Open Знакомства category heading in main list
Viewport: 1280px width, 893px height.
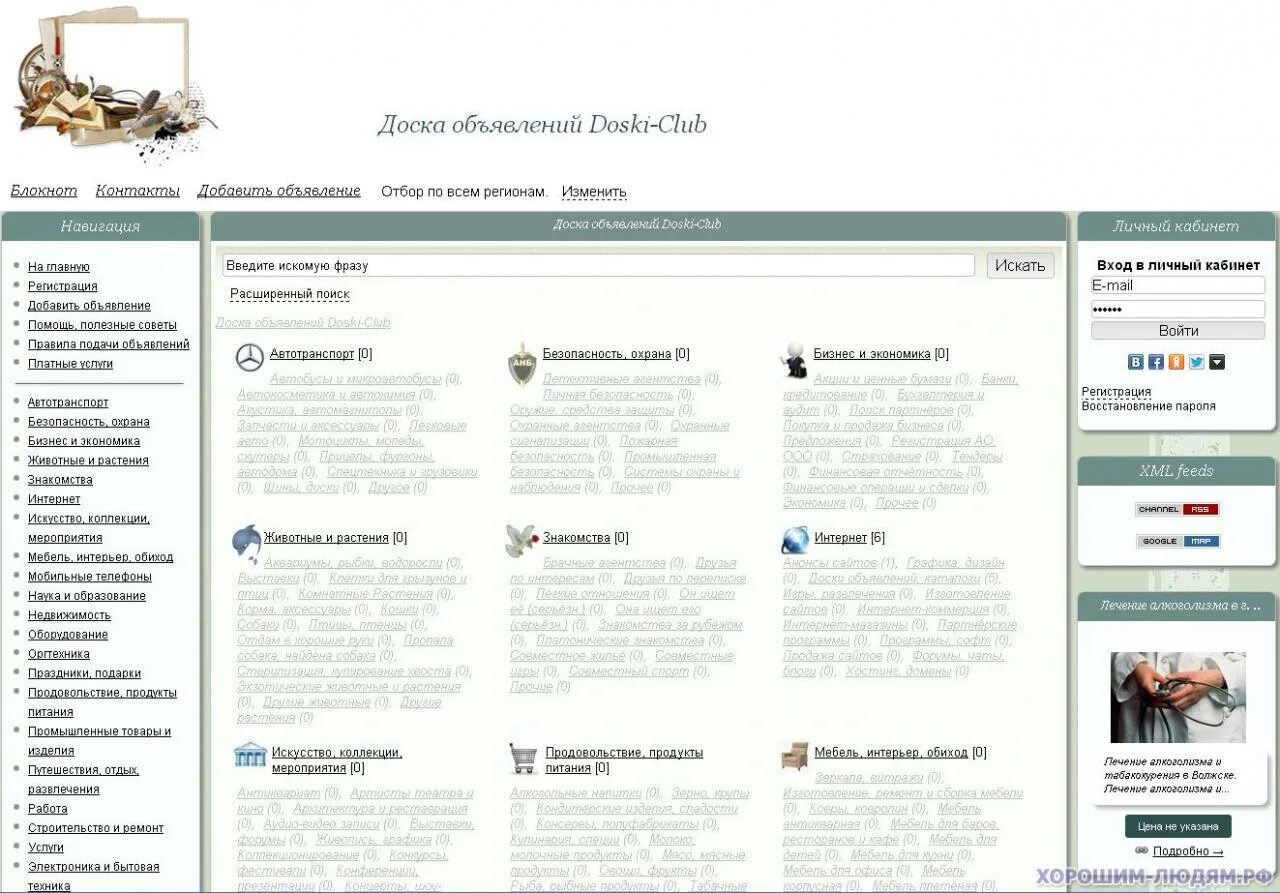[x=576, y=538]
